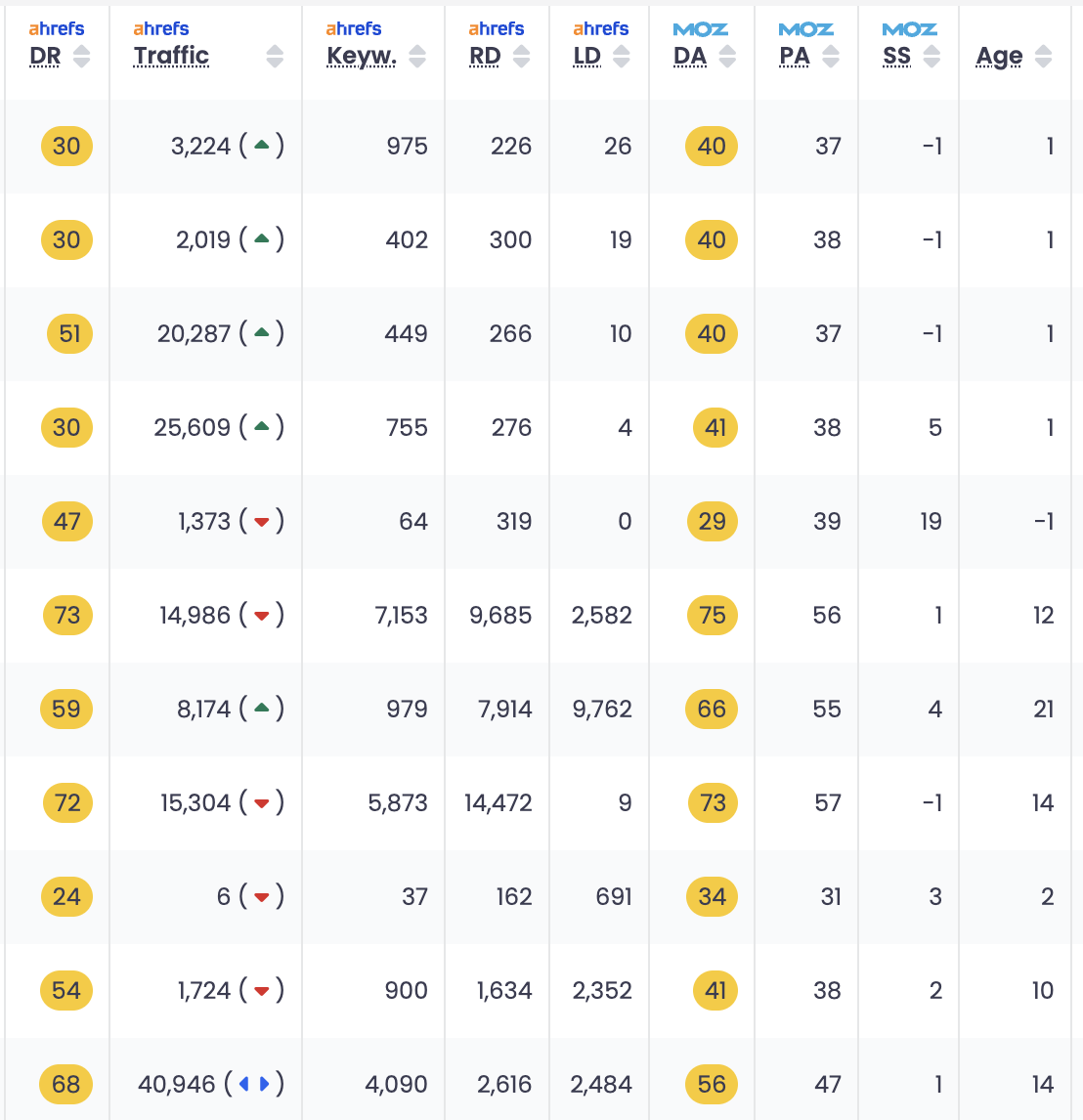Click the sort arrows next to Age
1083x1120 pixels.
click(x=1043, y=57)
